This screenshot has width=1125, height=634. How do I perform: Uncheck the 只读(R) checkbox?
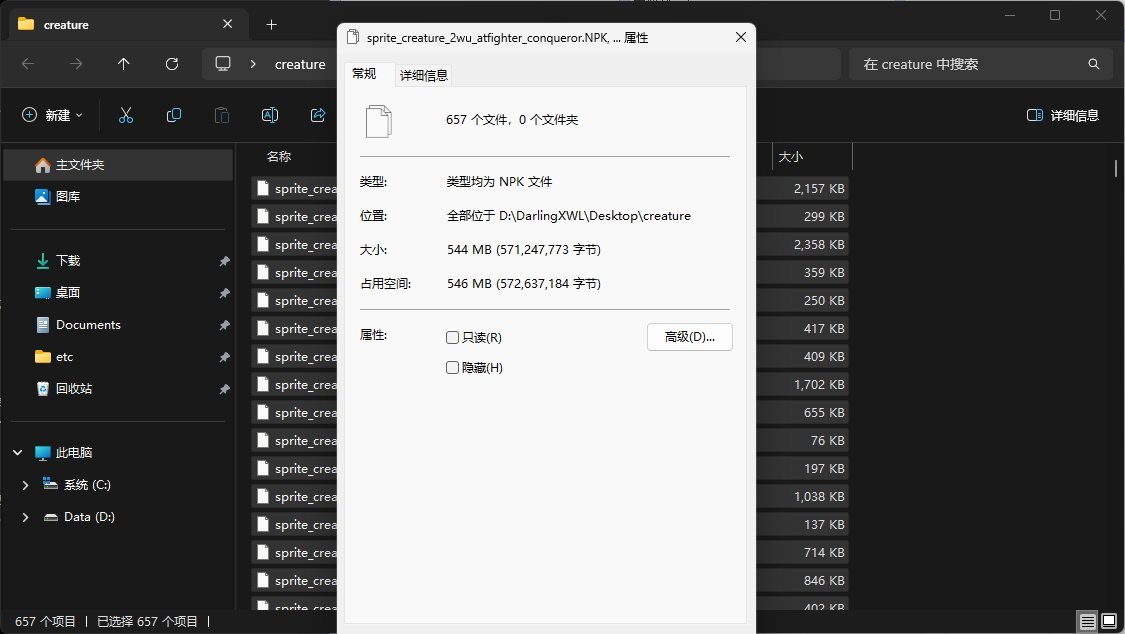(x=452, y=337)
